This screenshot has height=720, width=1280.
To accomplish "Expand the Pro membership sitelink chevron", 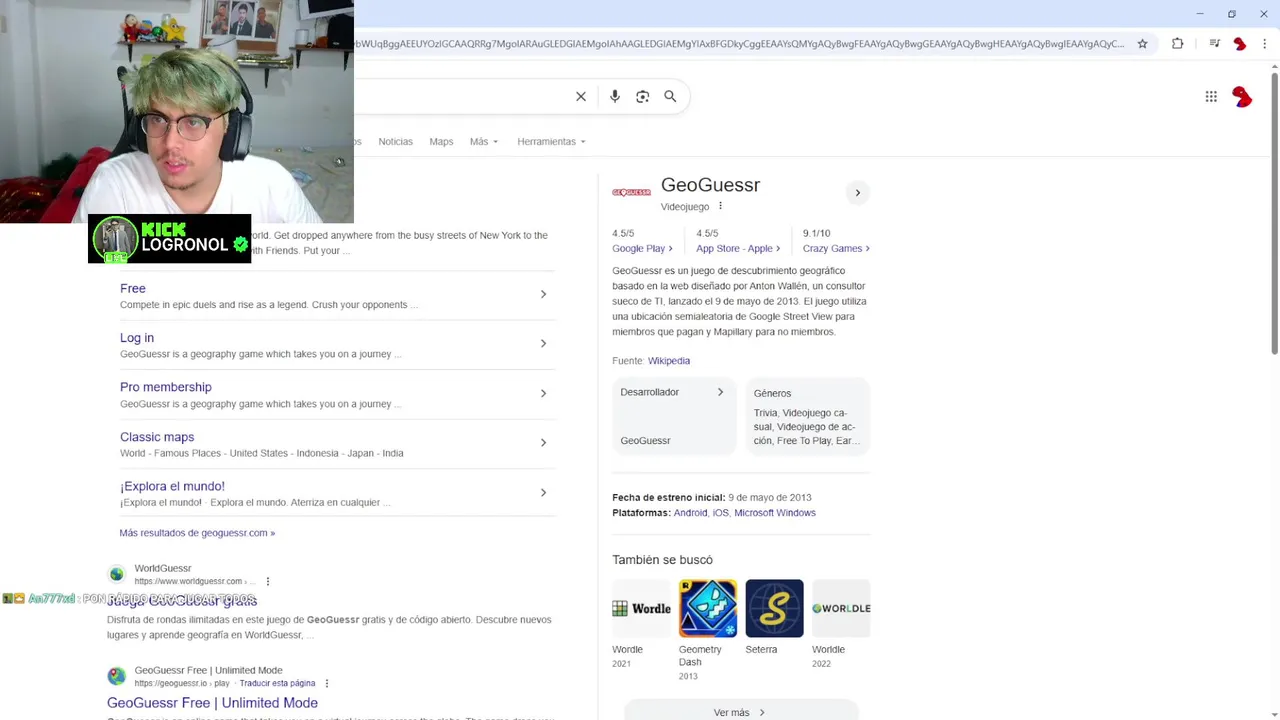I will pyautogui.click(x=543, y=393).
